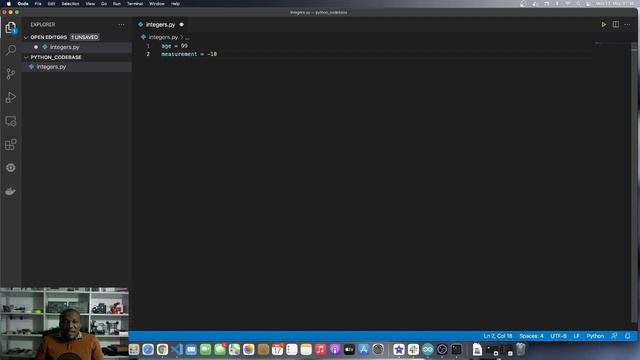640x360 pixels.
Task: Open the Help menu
Action: [175, 4]
